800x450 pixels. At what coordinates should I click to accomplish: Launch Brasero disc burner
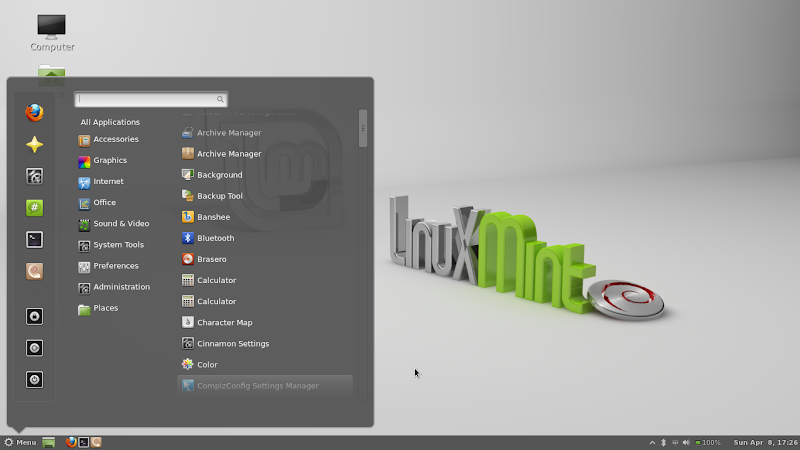coord(265,259)
